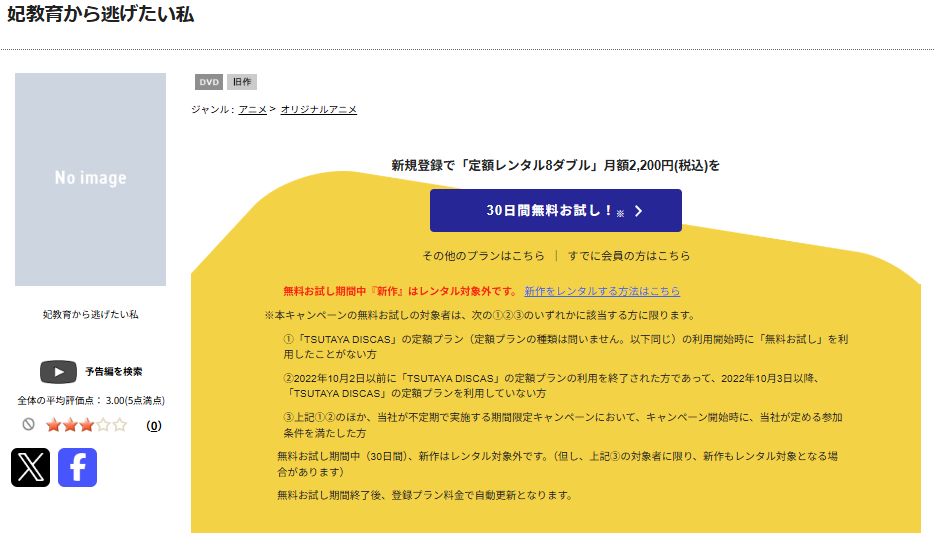Click condition ③ about 期間限定キャンペーン

(563, 425)
